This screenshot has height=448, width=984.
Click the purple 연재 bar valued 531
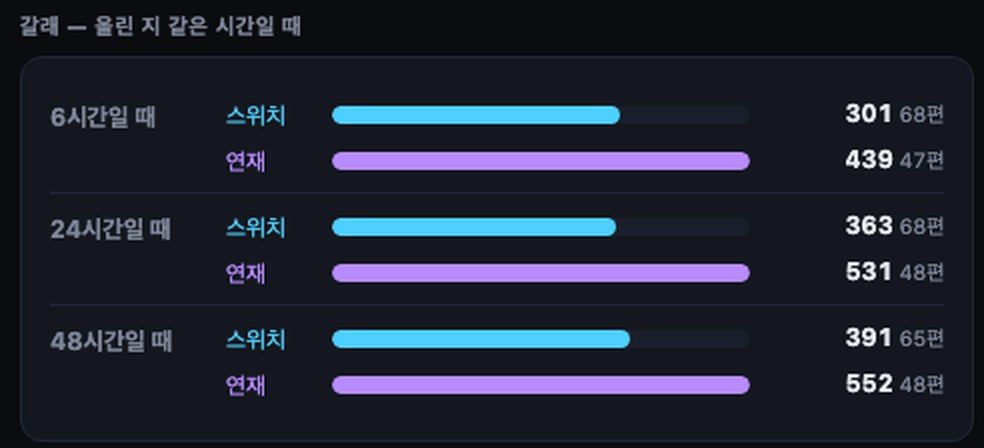pos(540,273)
